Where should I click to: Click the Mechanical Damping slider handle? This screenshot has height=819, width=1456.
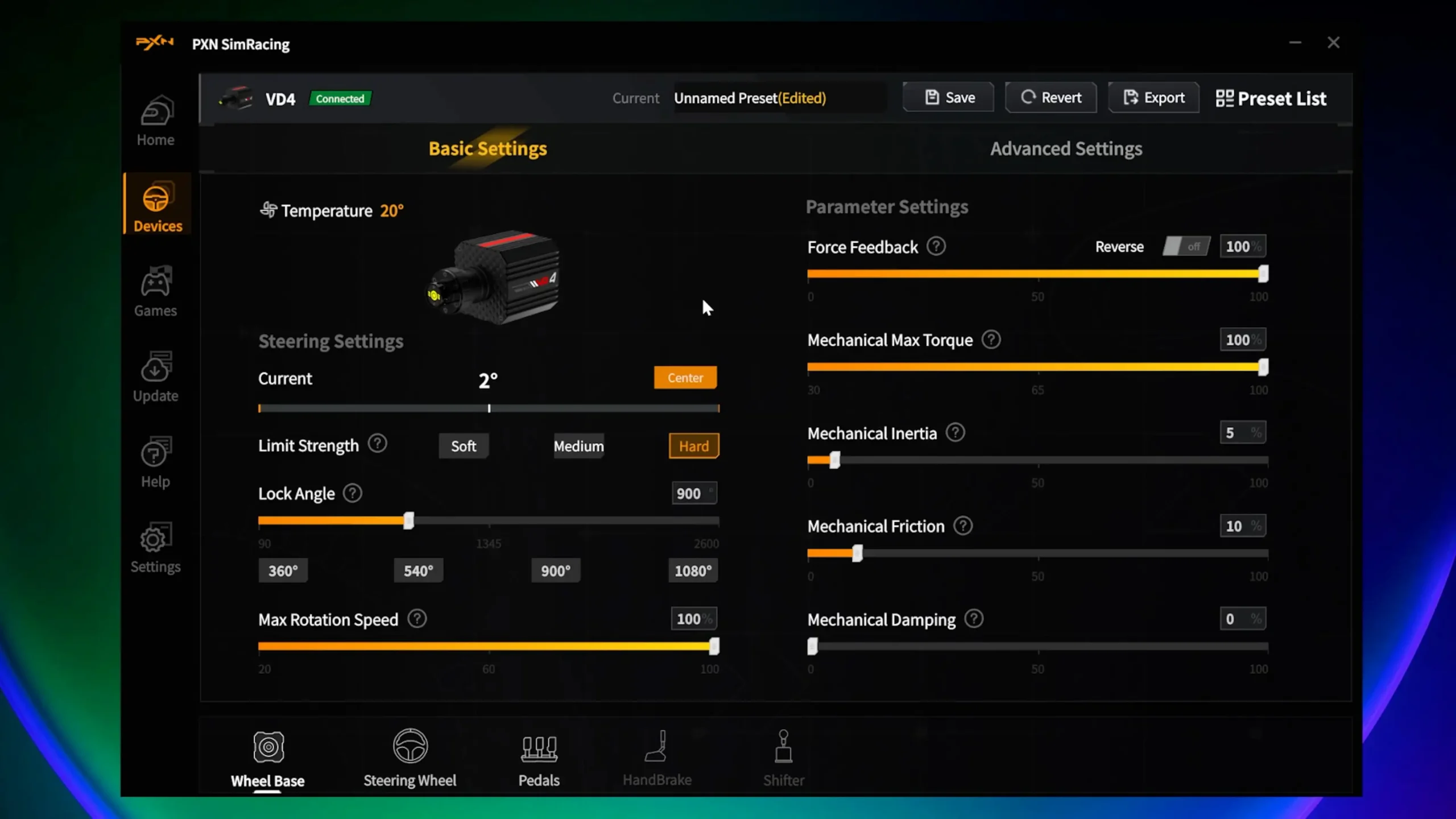813,646
